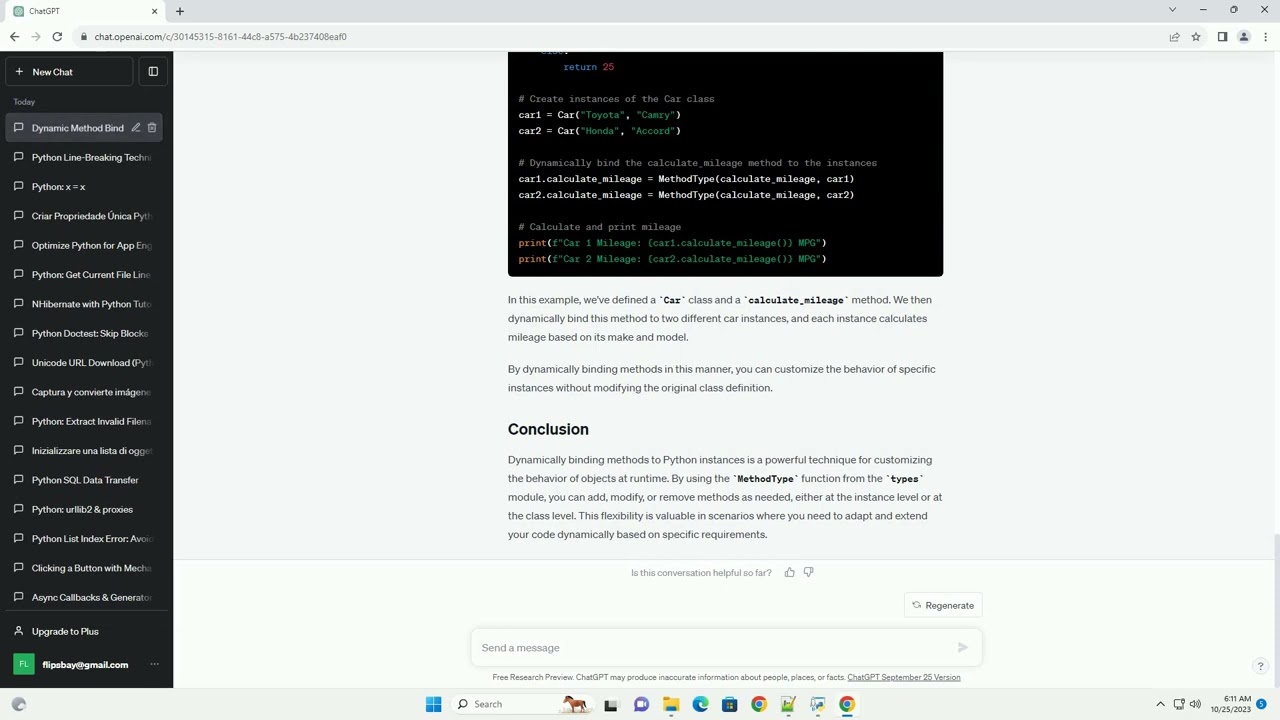Viewport: 1280px width, 720px height.
Task: Open NHibernate with Python chat
Action: [x=86, y=304]
